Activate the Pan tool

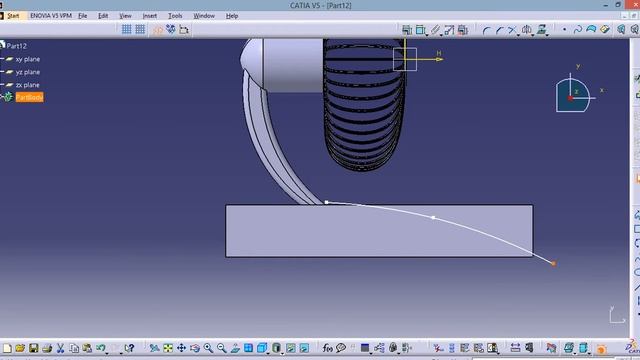tap(181, 348)
